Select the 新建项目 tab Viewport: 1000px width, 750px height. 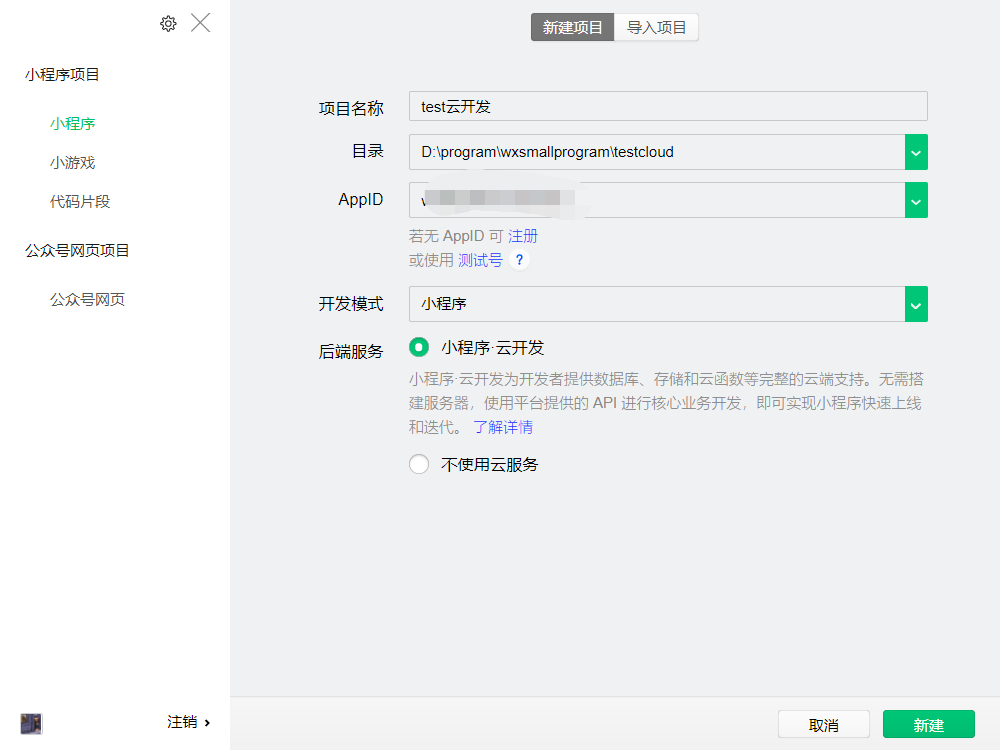[572, 27]
